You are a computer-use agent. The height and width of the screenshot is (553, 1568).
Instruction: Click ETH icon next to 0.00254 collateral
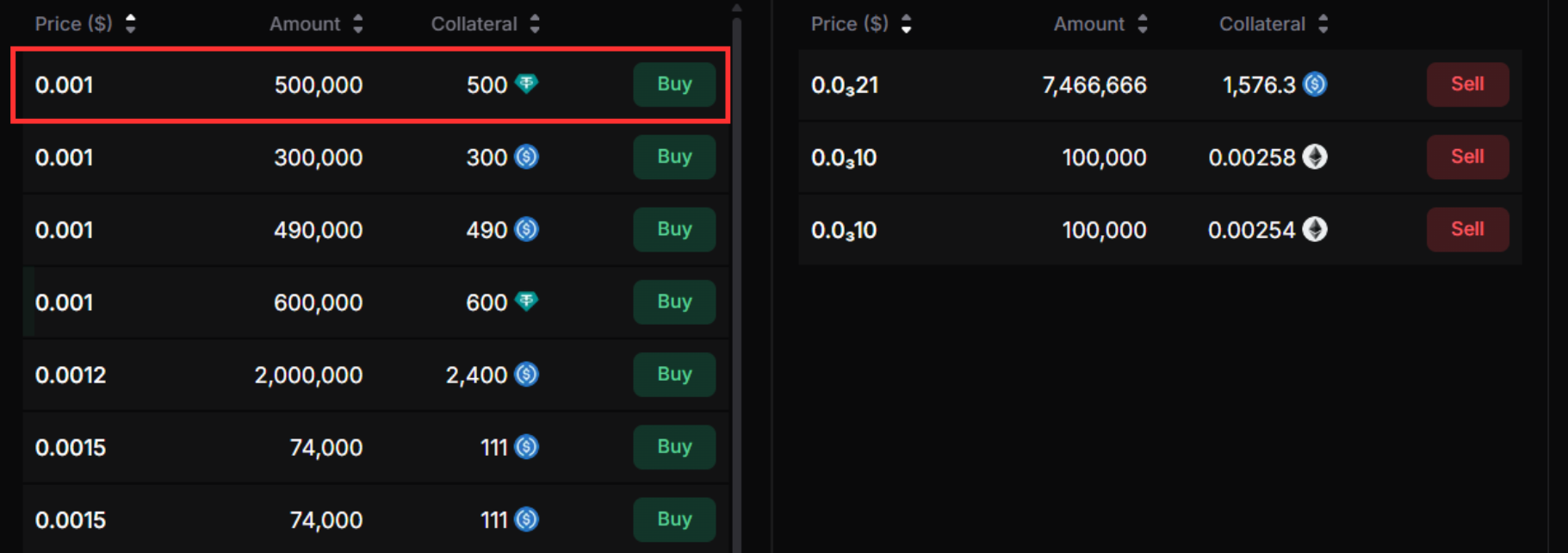(x=1315, y=229)
